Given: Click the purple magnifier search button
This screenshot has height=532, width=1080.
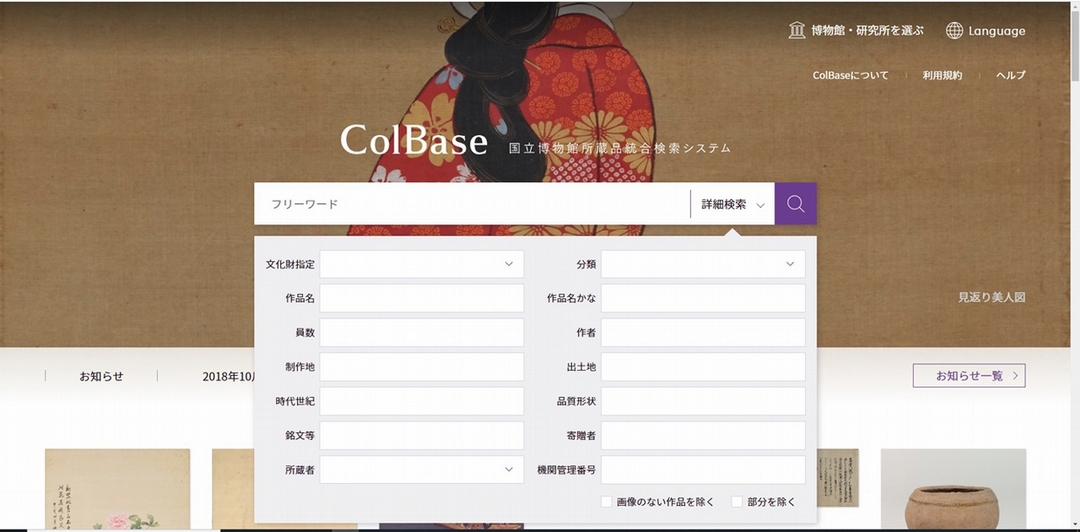Looking at the screenshot, I should click(796, 204).
